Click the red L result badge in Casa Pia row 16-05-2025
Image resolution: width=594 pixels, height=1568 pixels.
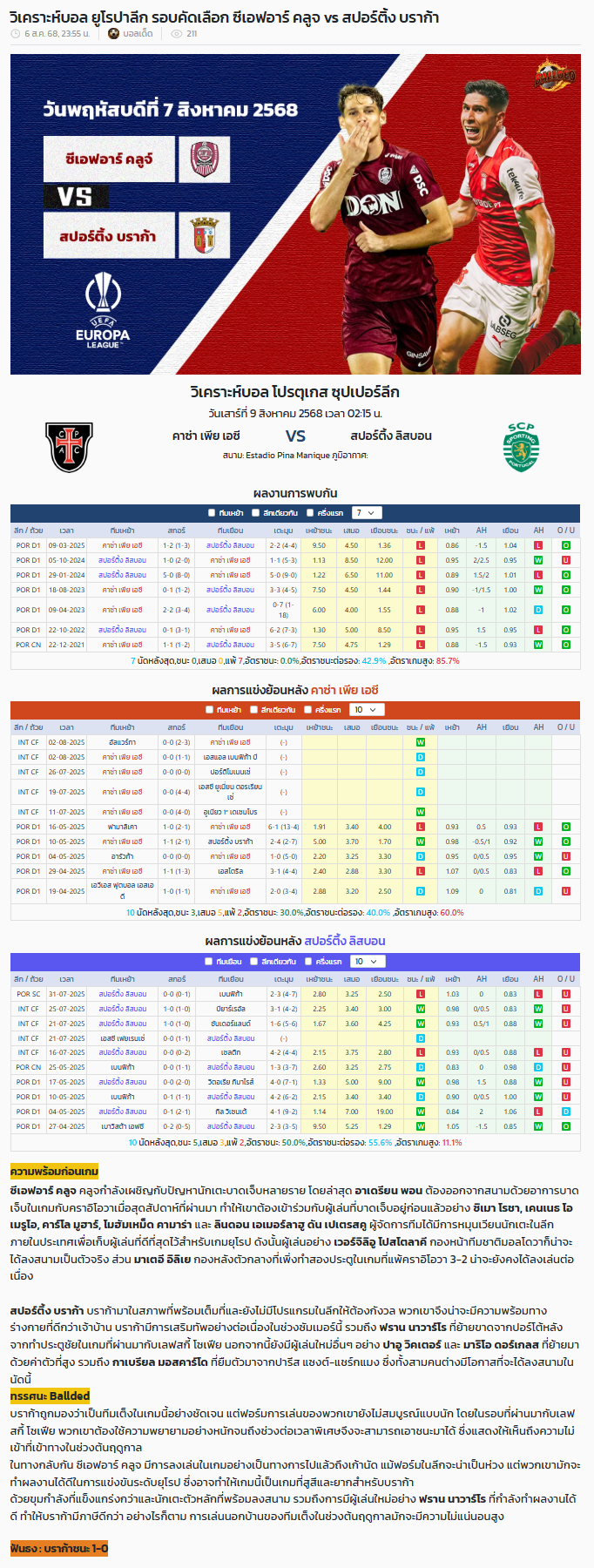point(421,827)
